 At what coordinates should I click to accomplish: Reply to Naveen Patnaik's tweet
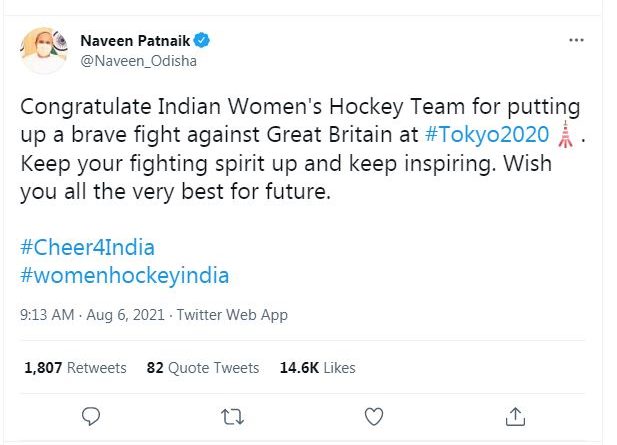point(91,415)
